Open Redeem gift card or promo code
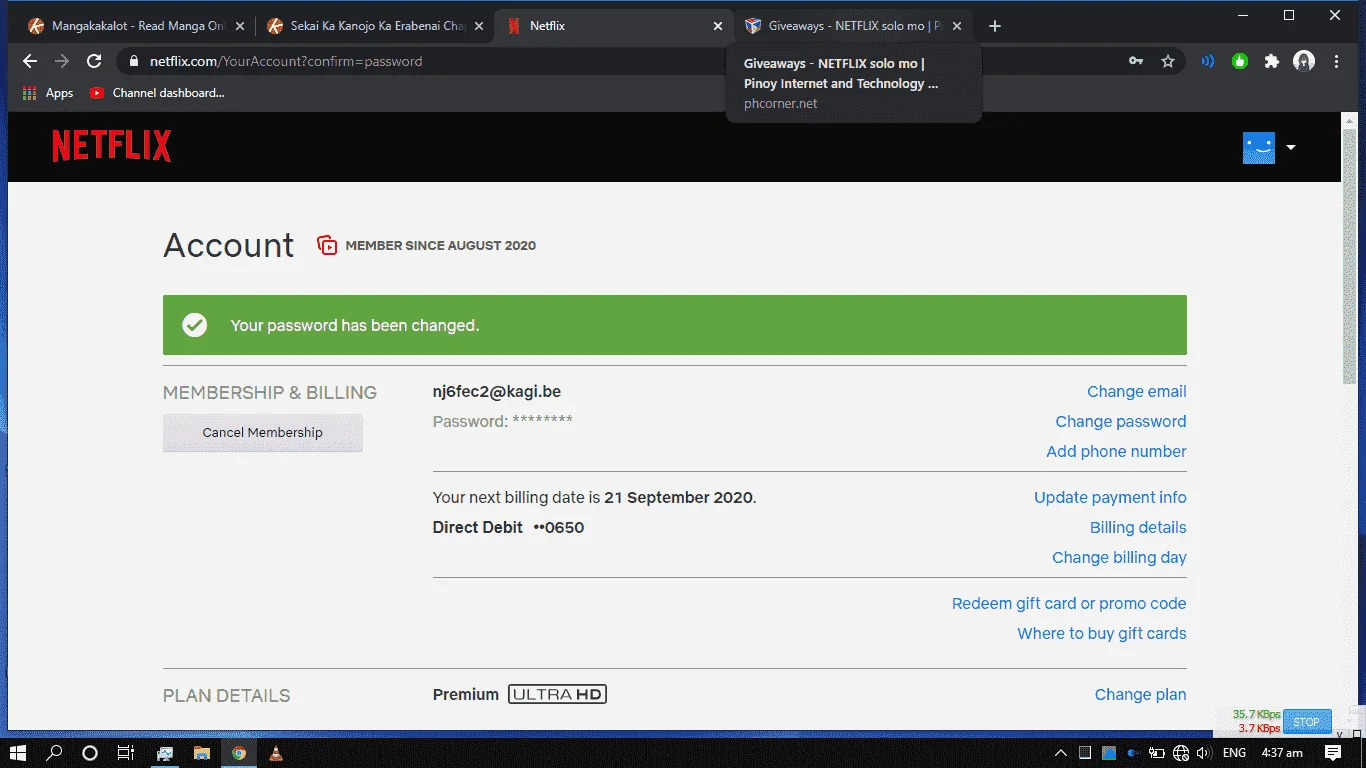1366x768 pixels. tap(1069, 604)
